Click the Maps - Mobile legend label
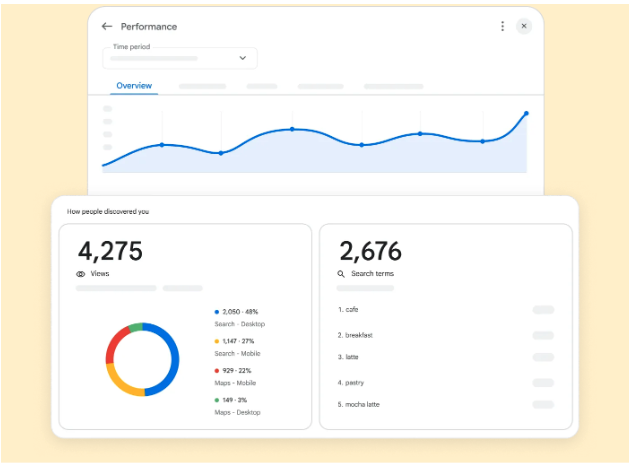This screenshot has width=630, height=464. pyautogui.click(x=235, y=383)
